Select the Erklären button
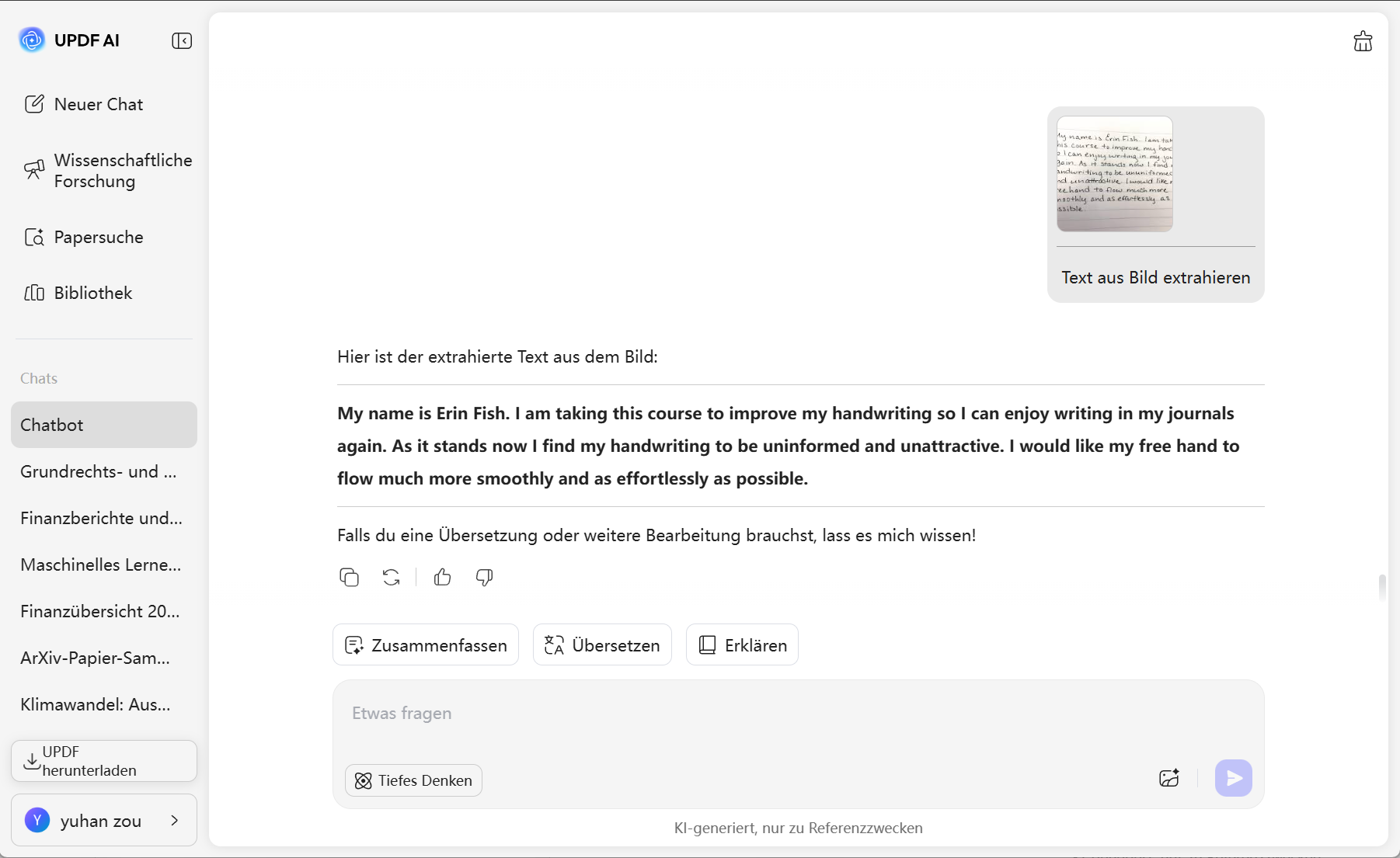1400x858 pixels. [x=742, y=644]
